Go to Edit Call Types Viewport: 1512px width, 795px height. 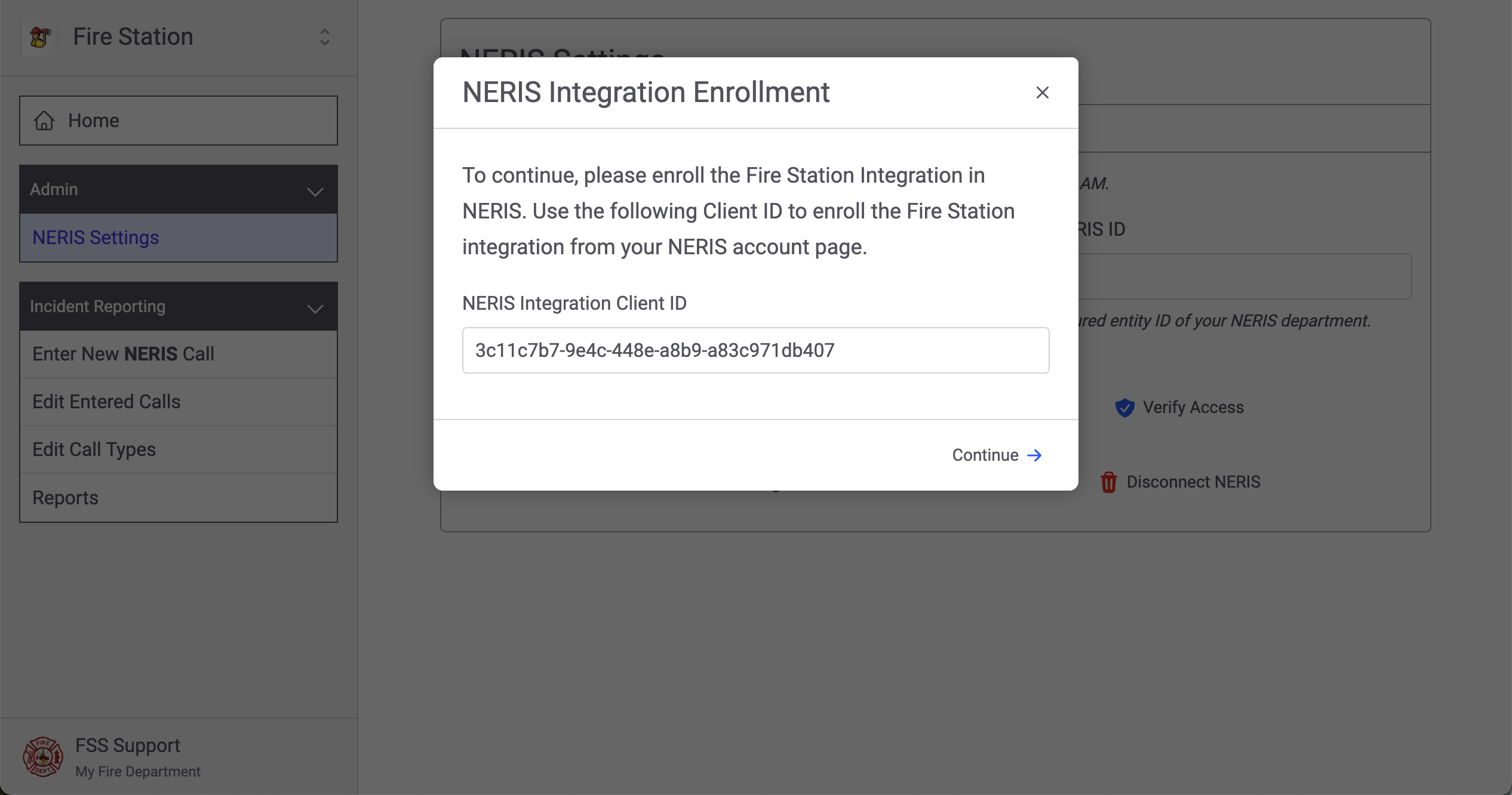[94, 449]
